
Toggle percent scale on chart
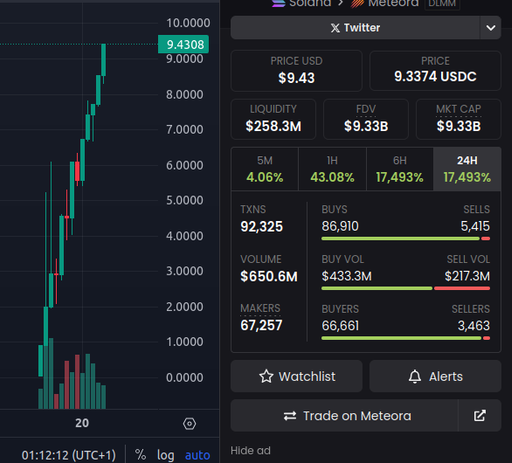pyautogui.click(x=140, y=455)
